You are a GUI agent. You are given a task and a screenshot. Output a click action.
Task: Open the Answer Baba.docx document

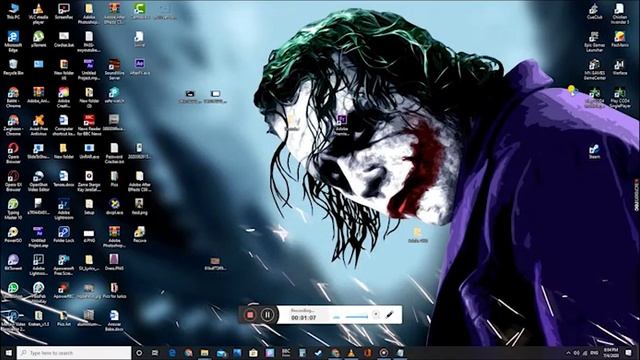(x=114, y=320)
